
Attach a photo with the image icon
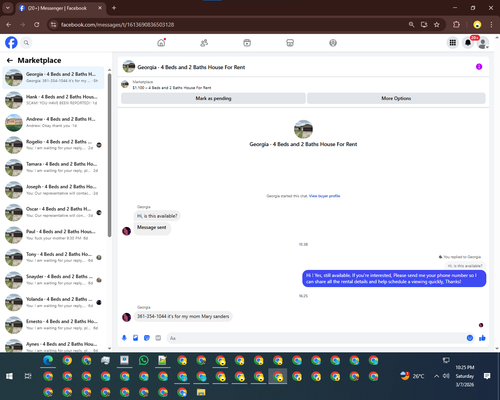135,338
